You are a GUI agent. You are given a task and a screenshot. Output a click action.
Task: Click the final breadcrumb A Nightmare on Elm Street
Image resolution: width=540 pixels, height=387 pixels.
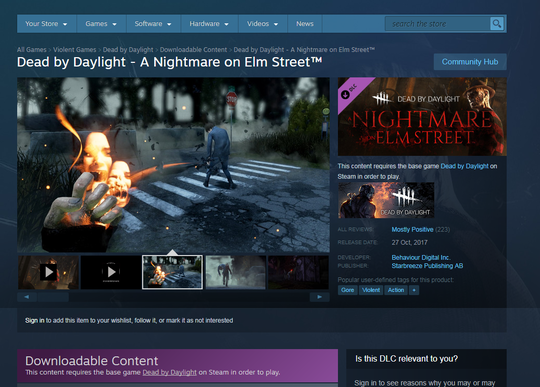click(x=304, y=50)
